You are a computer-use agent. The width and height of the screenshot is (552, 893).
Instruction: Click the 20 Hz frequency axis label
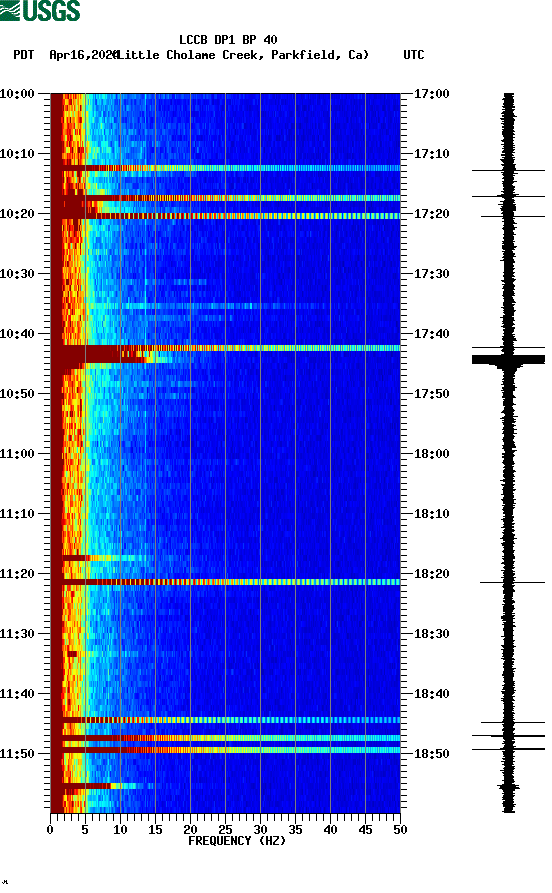click(x=190, y=830)
